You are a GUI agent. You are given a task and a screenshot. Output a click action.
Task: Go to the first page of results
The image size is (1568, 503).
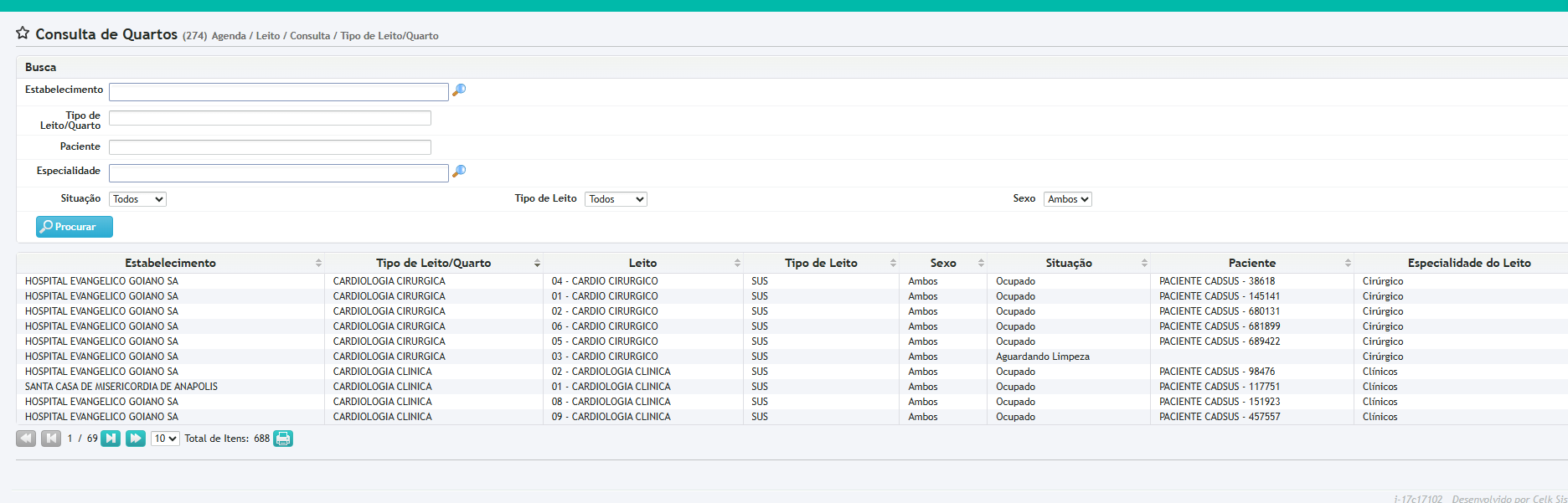(x=26, y=439)
